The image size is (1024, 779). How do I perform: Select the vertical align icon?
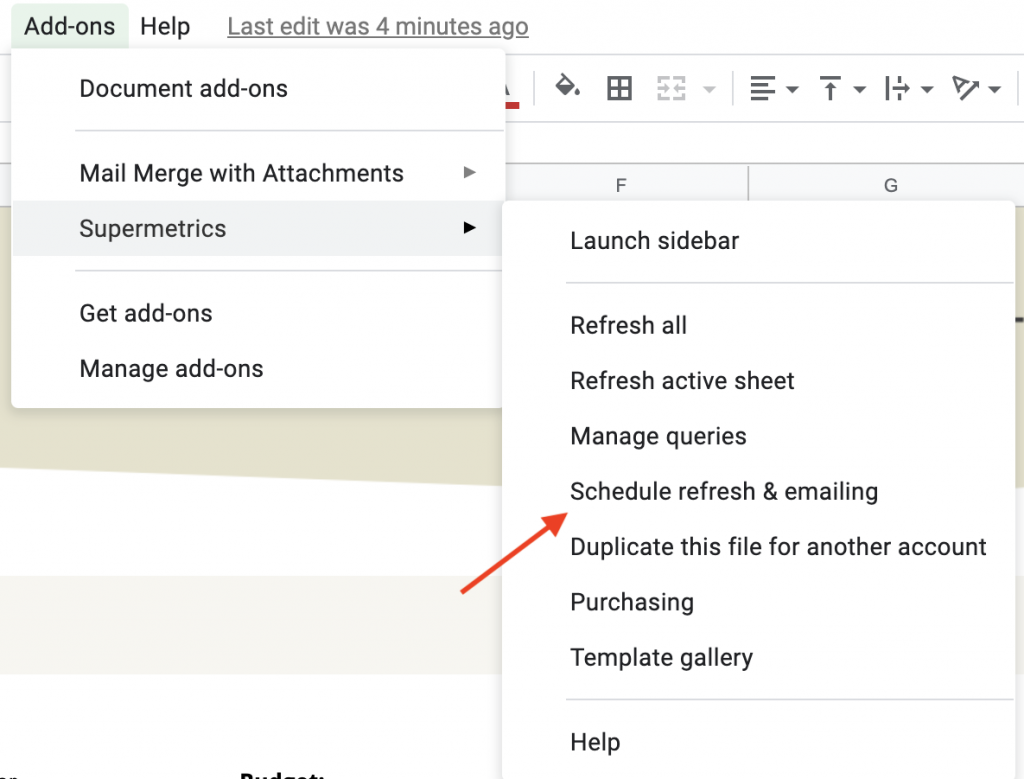click(x=830, y=89)
